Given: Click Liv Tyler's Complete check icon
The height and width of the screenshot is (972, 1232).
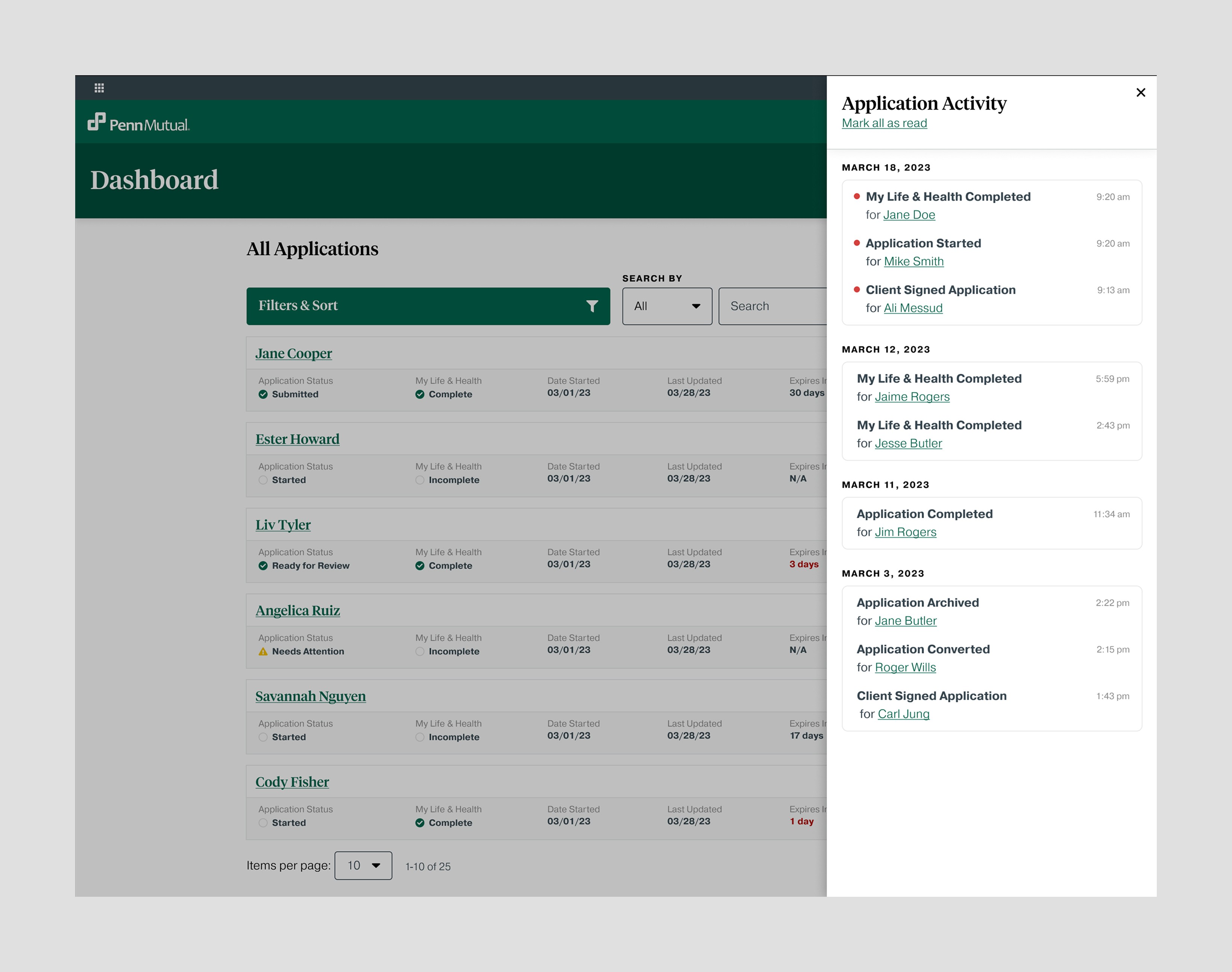Looking at the screenshot, I should [x=420, y=566].
